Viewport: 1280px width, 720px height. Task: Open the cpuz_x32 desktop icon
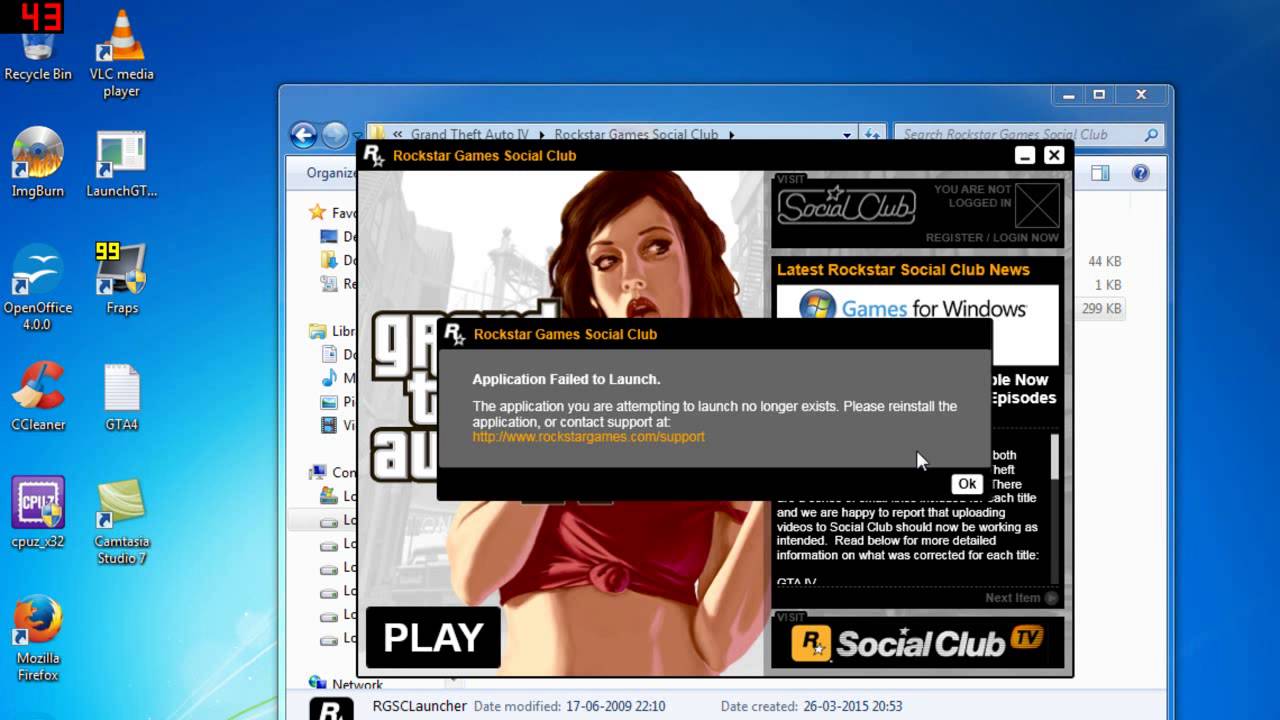point(38,513)
